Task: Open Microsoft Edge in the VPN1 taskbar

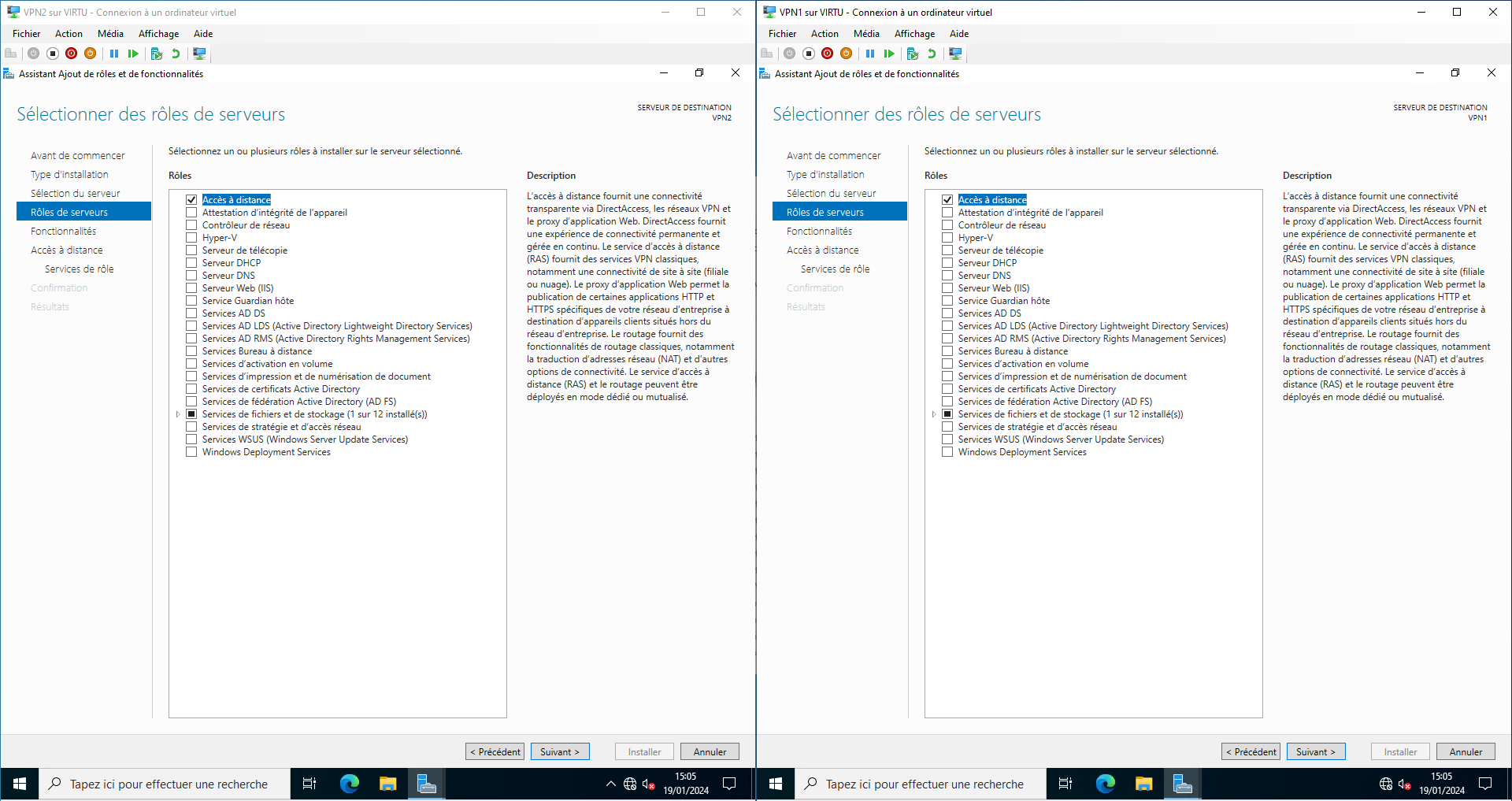Action: pyautogui.click(x=1106, y=784)
